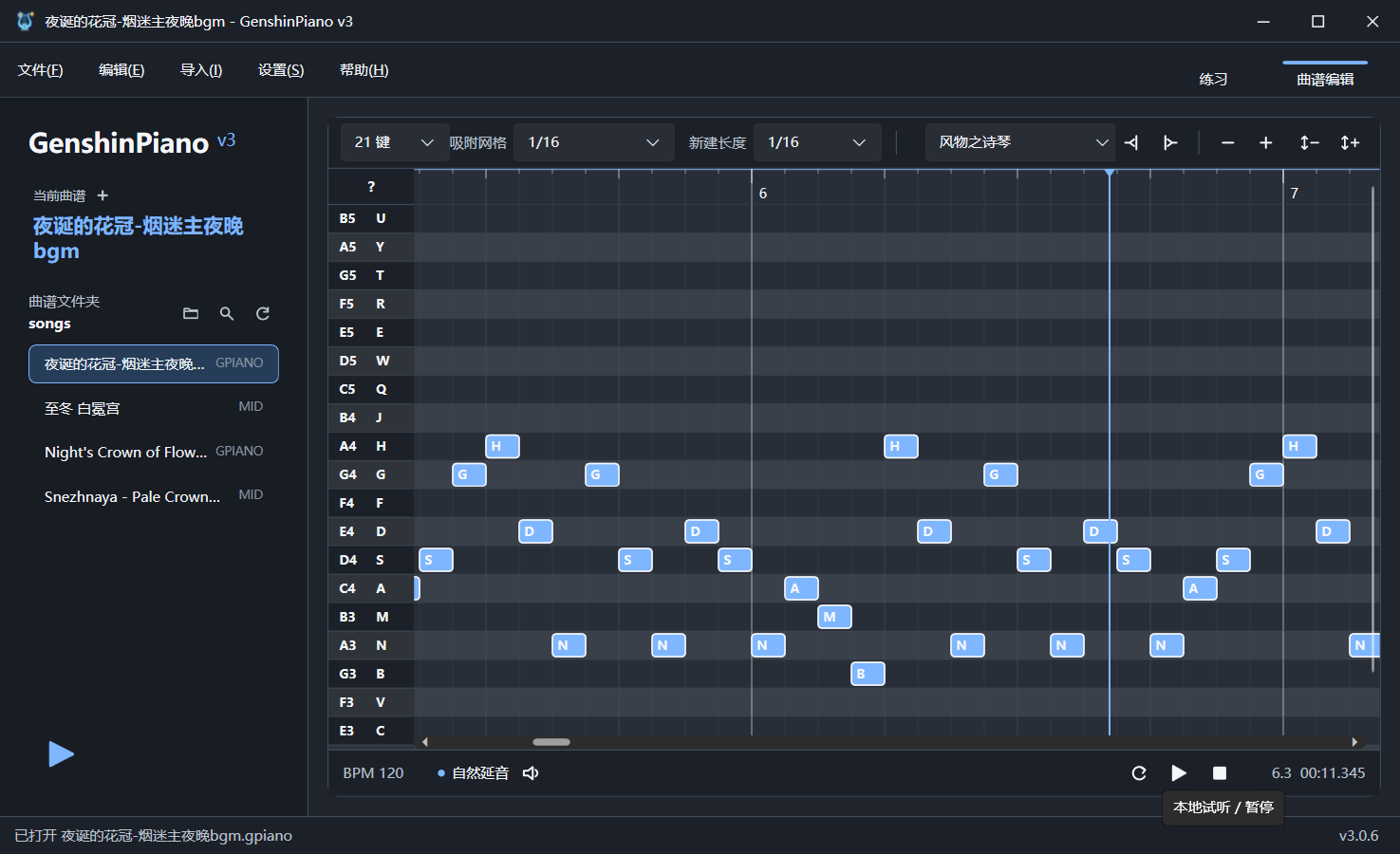Screen dimensions: 1400x854
Task: Click the B5 U key label row
Action: pyautogui.click(x=371, y=218)
